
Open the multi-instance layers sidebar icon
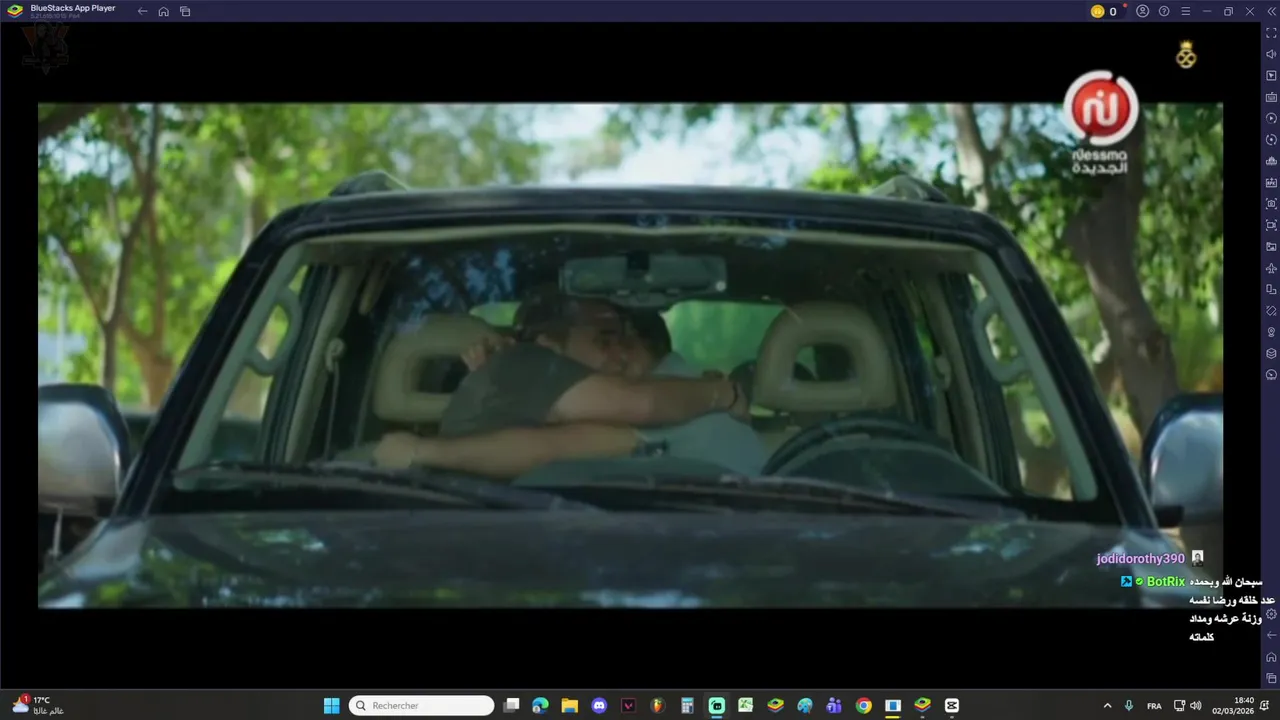[1271, 353]
